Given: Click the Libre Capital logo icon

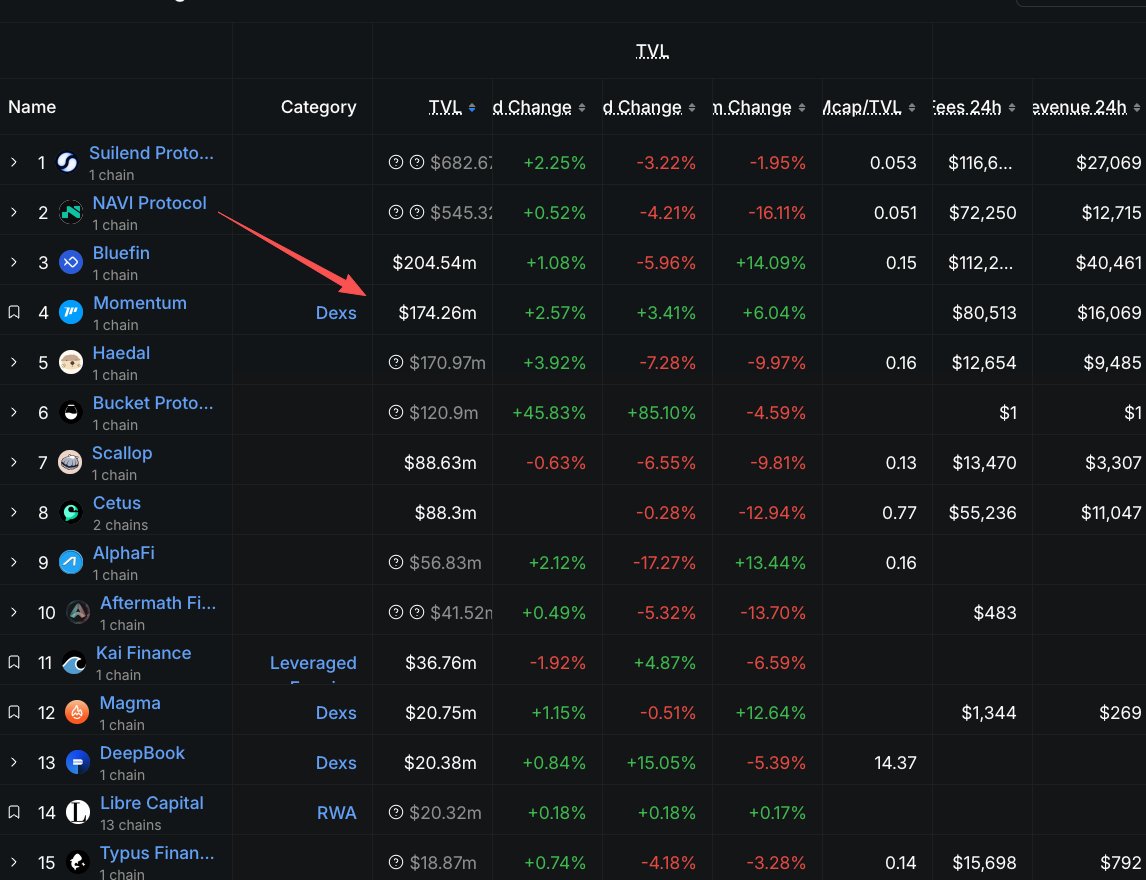Looking at the screenshot, I should click(x=77, y=813).
